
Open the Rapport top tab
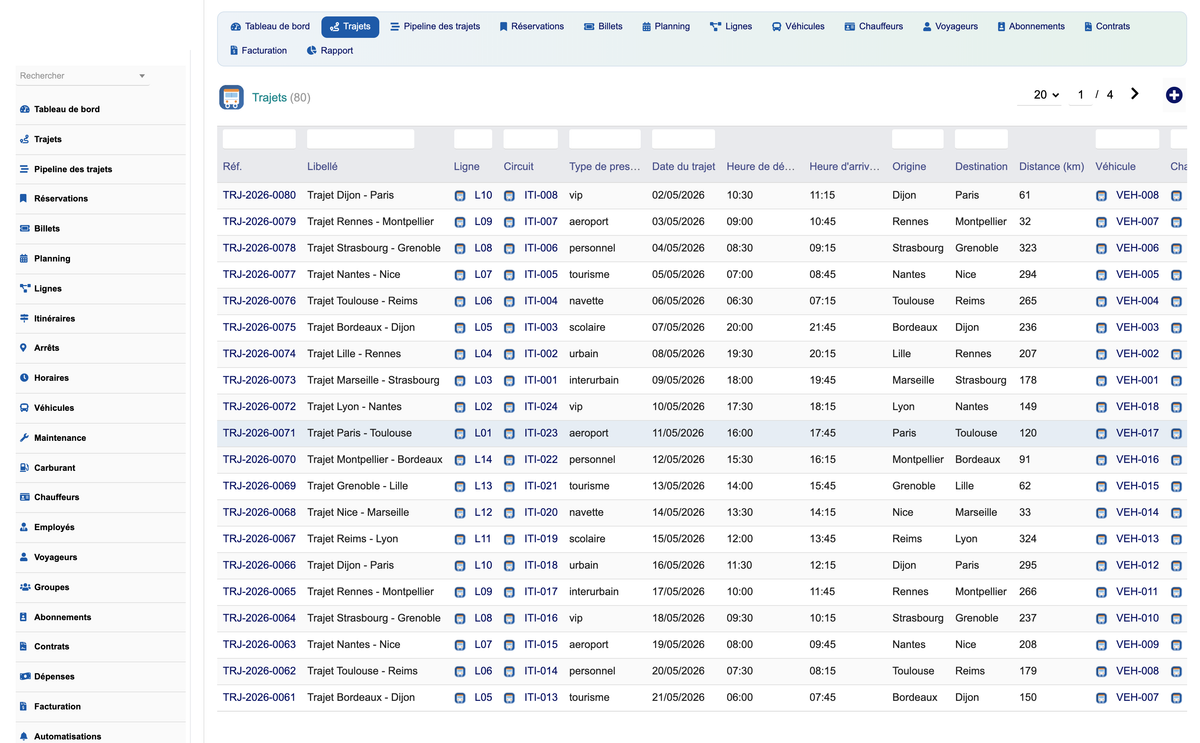coord(330,50)
